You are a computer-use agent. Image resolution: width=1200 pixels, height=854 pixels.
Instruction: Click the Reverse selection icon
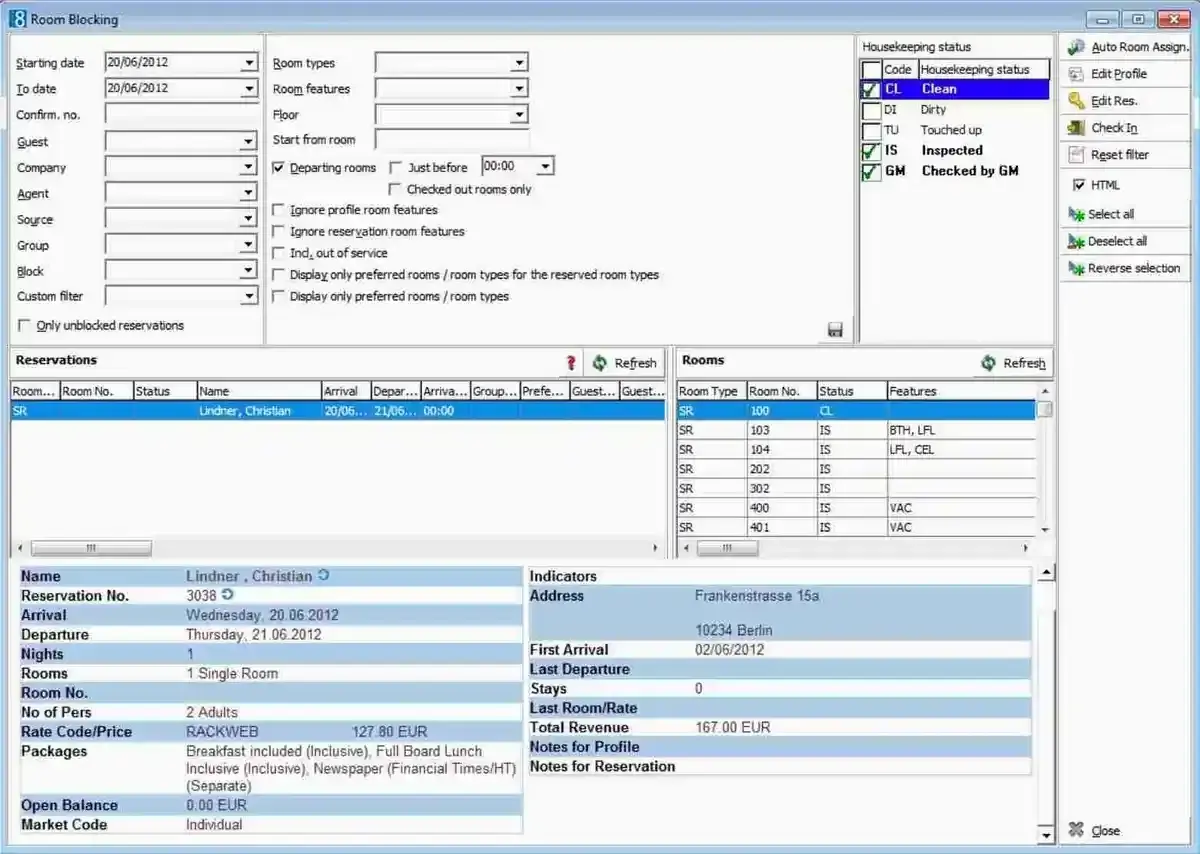click(1076, 268)
